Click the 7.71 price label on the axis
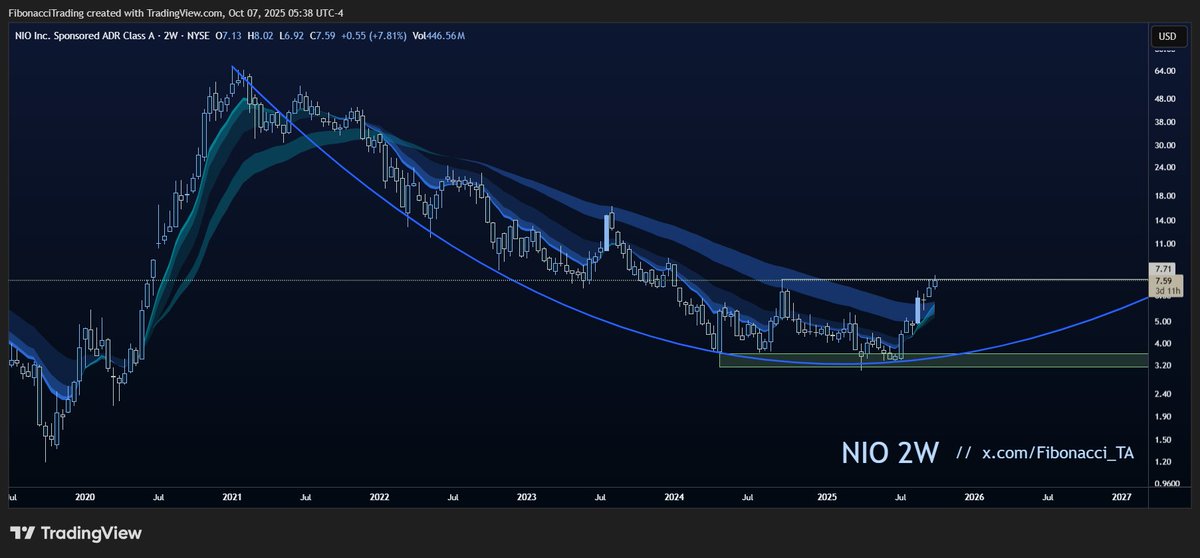1200x558 pixels. pos(1163,269)
